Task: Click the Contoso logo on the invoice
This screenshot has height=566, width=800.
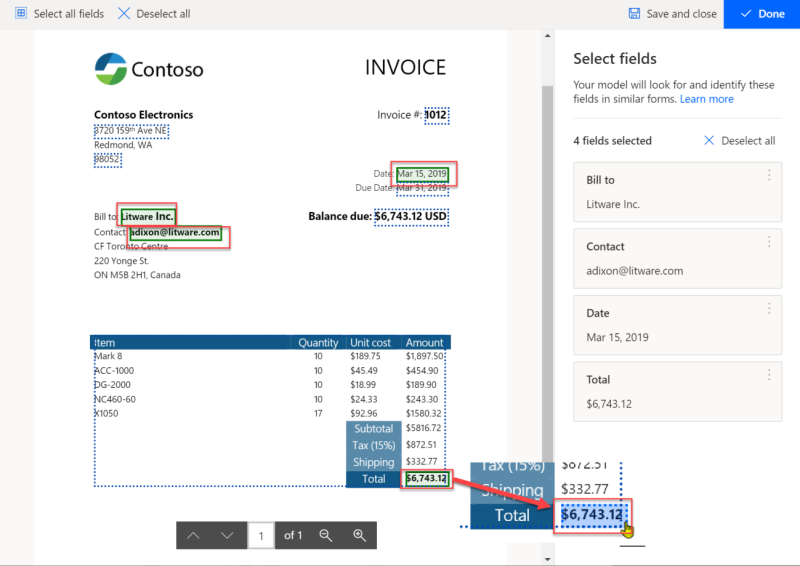Action: [149, 69]
